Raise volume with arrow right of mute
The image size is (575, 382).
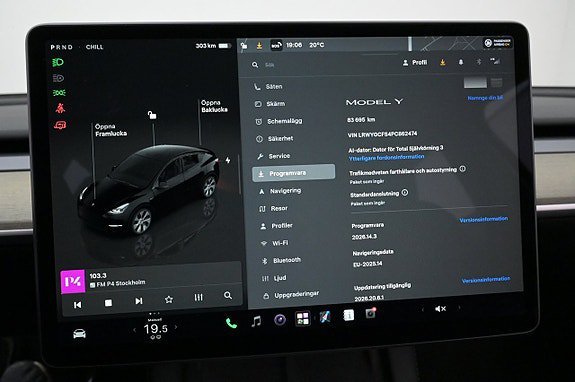[x=459, y=308]
